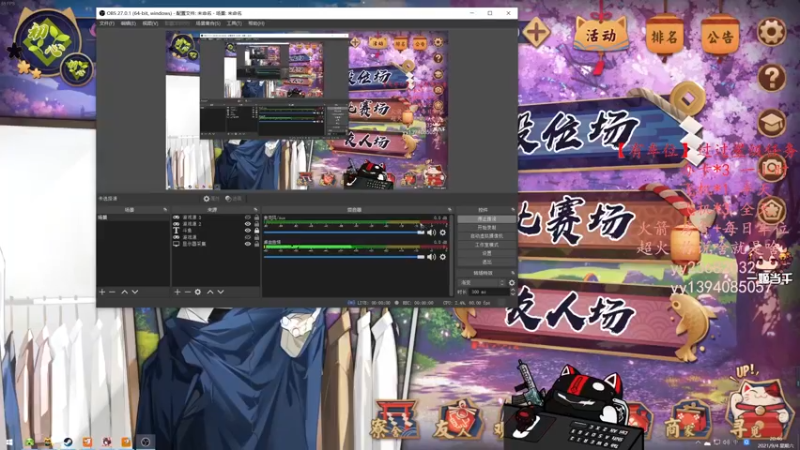Open the 排名 lantern in game
The height and width of the screenshot is (450, 800).
[x=664, y=36]
